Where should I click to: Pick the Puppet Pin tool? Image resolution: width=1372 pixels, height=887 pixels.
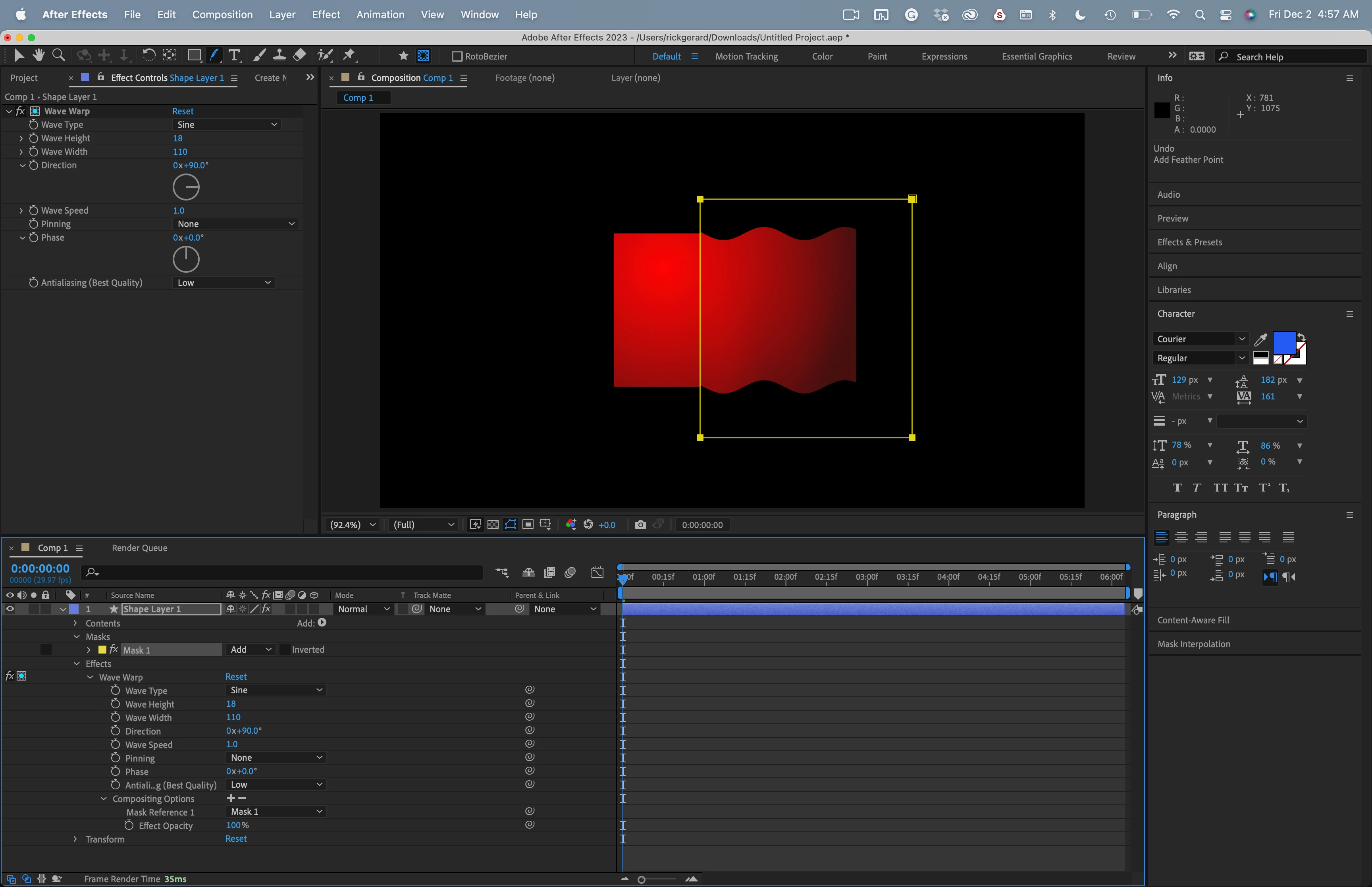[x=349, y=55]
